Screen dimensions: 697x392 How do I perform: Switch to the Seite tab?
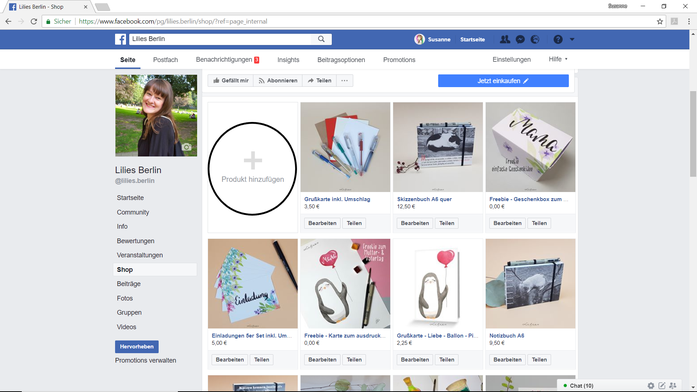pos(128,60)
